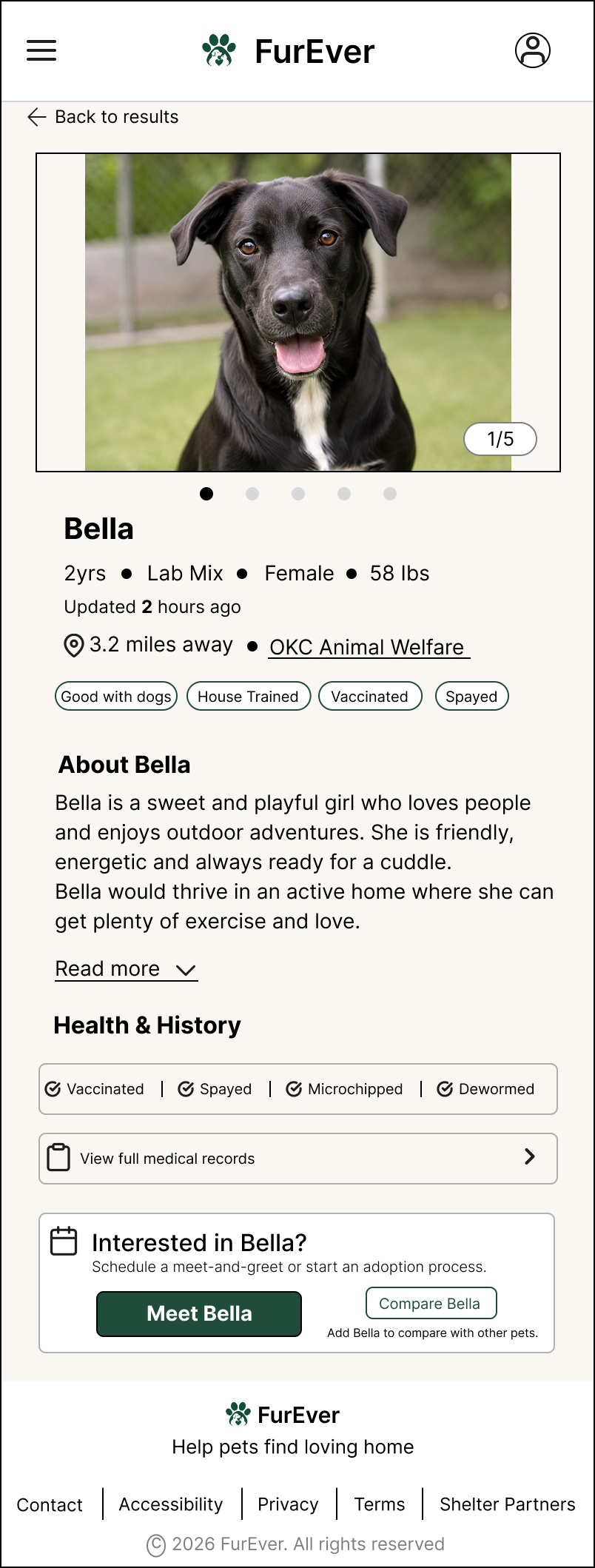Click the calendar icon beside Interested in Bella

pos(64,1242)
